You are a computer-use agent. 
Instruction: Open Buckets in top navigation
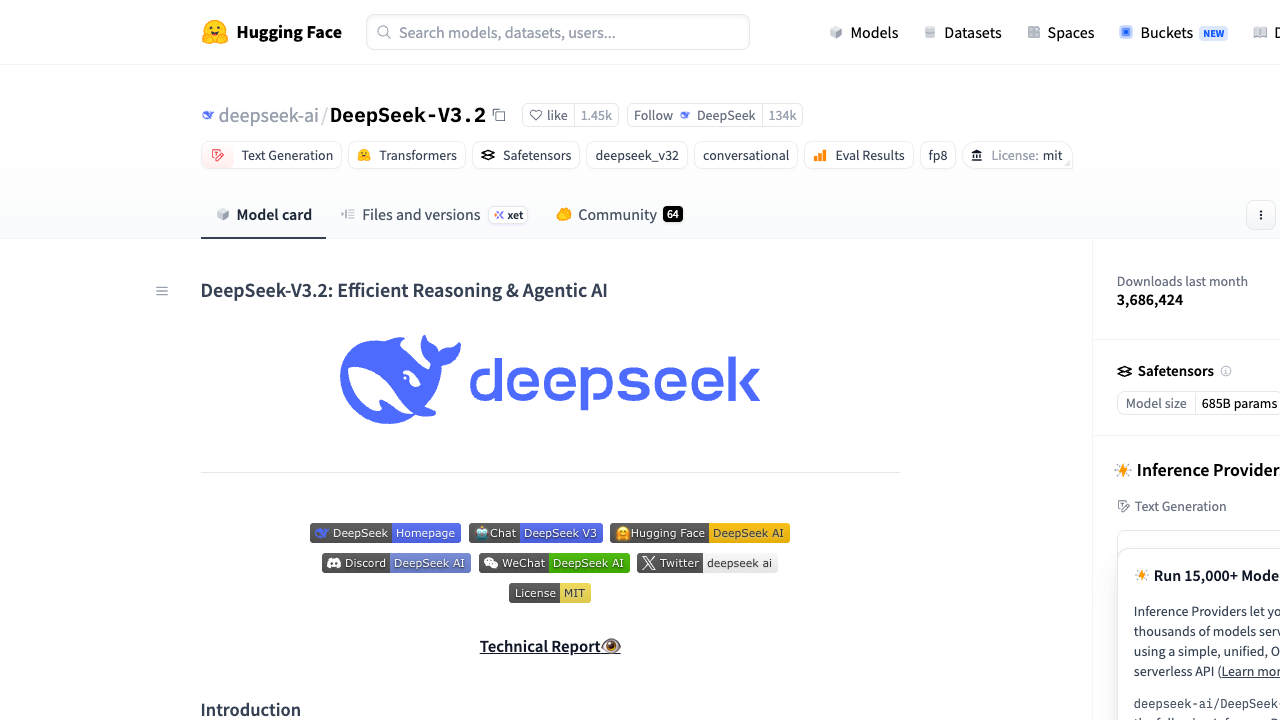(1173, 32)
